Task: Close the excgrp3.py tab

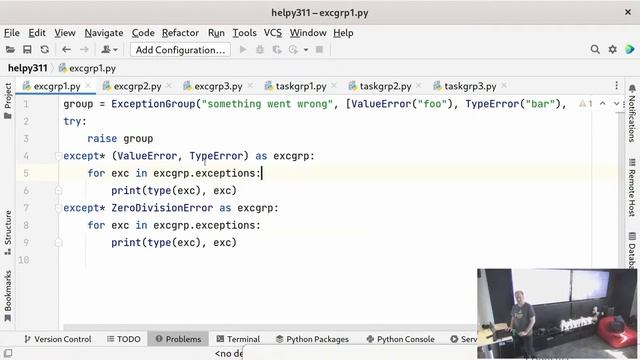Action: click(x=250, y=86)
